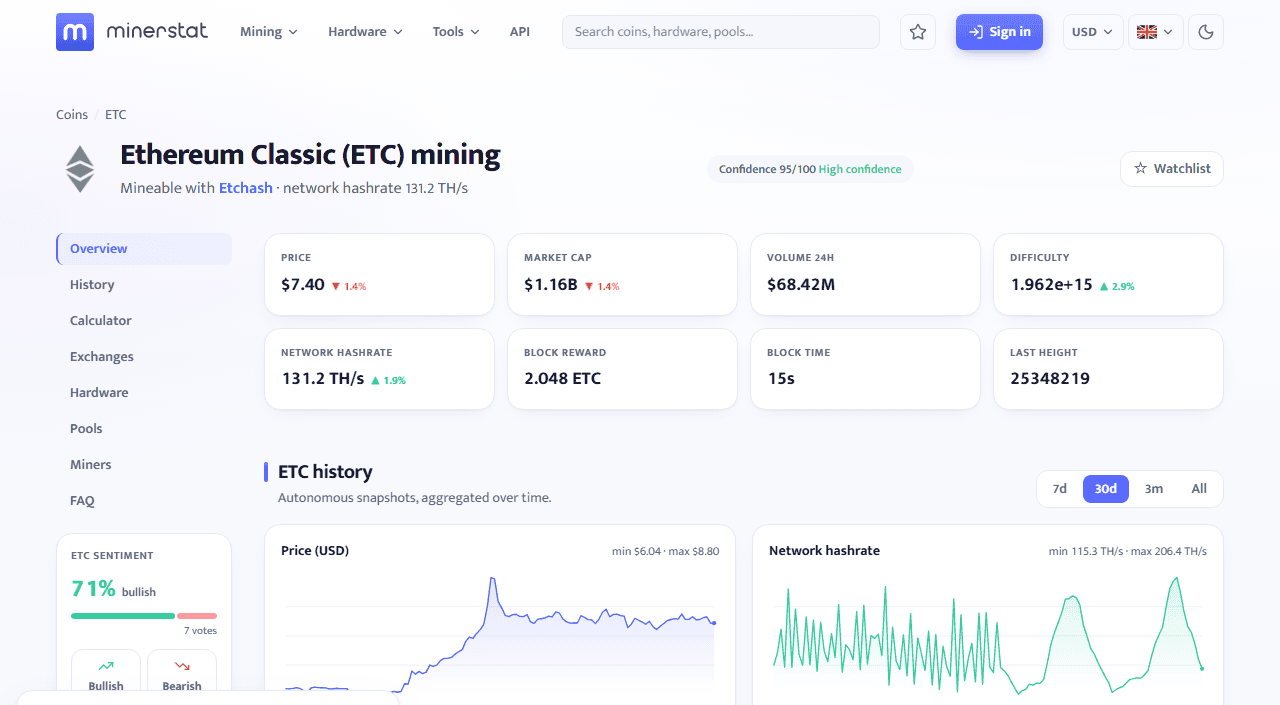Open Exchanges in the sidebar
Viewport: 1280px width, 705px height.
[144, 357]
